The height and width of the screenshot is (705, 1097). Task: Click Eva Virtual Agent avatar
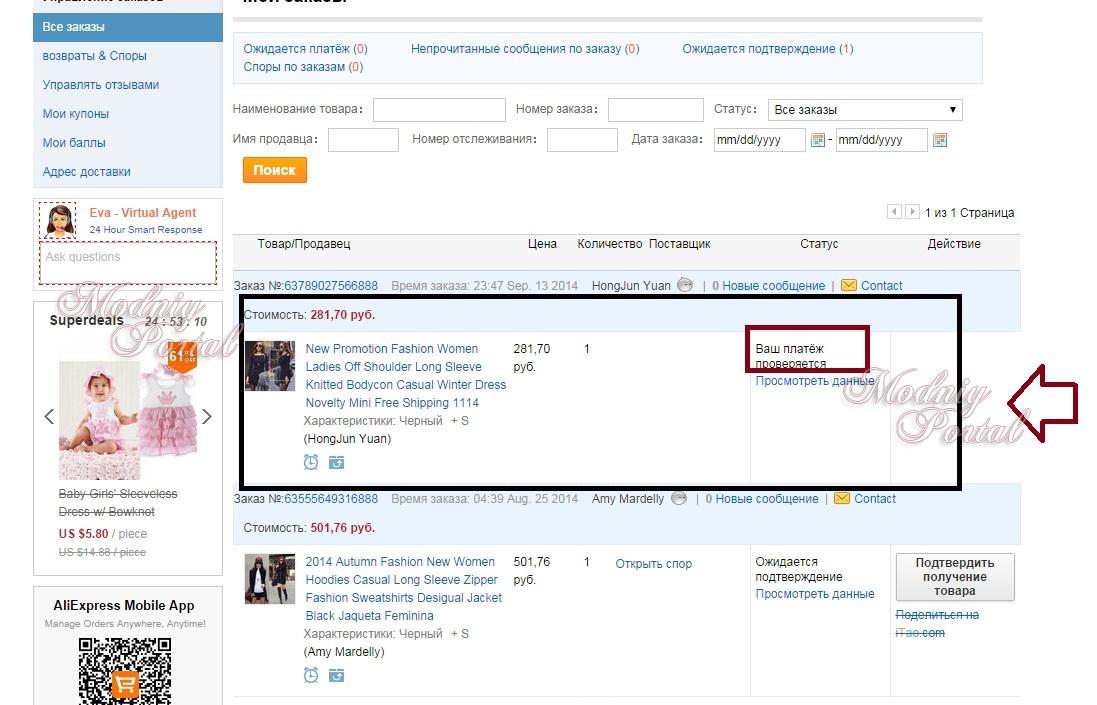coord(59,221)
